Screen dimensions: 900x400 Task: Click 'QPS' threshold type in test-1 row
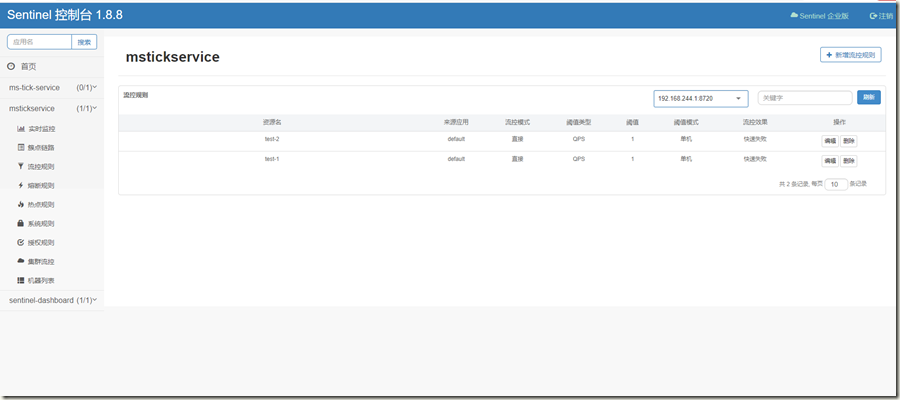579,159
